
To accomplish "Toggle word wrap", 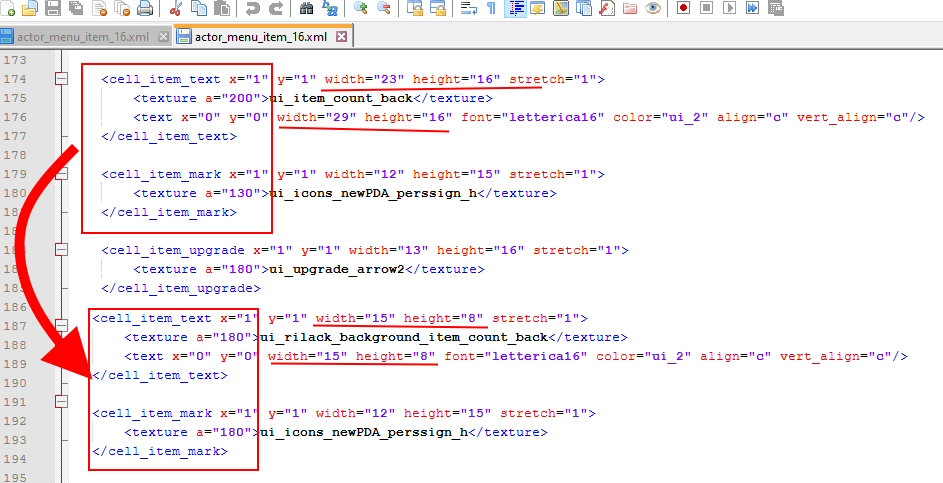I will click(x=469, y=8).
